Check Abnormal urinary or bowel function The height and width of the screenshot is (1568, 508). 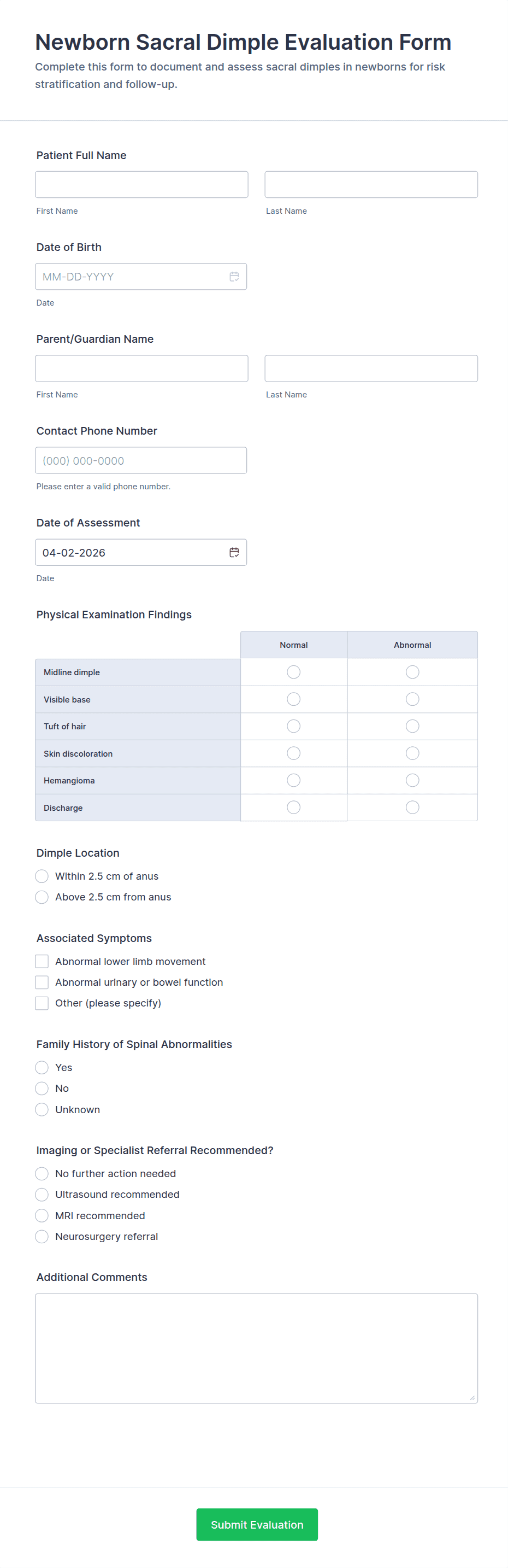tap(42, 982)
